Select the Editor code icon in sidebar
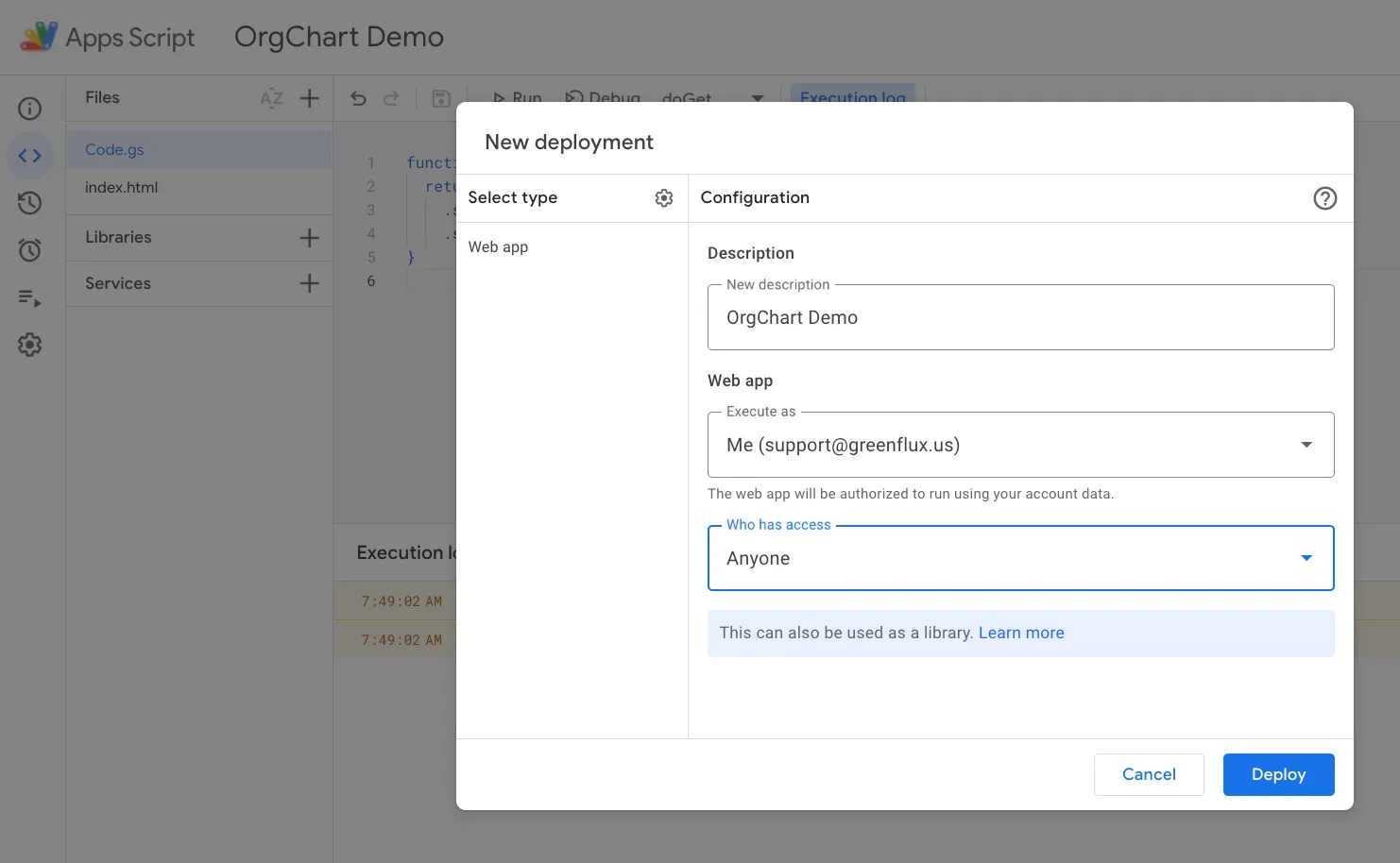Screen dimensions: 1400x863 tap(30, 156)
